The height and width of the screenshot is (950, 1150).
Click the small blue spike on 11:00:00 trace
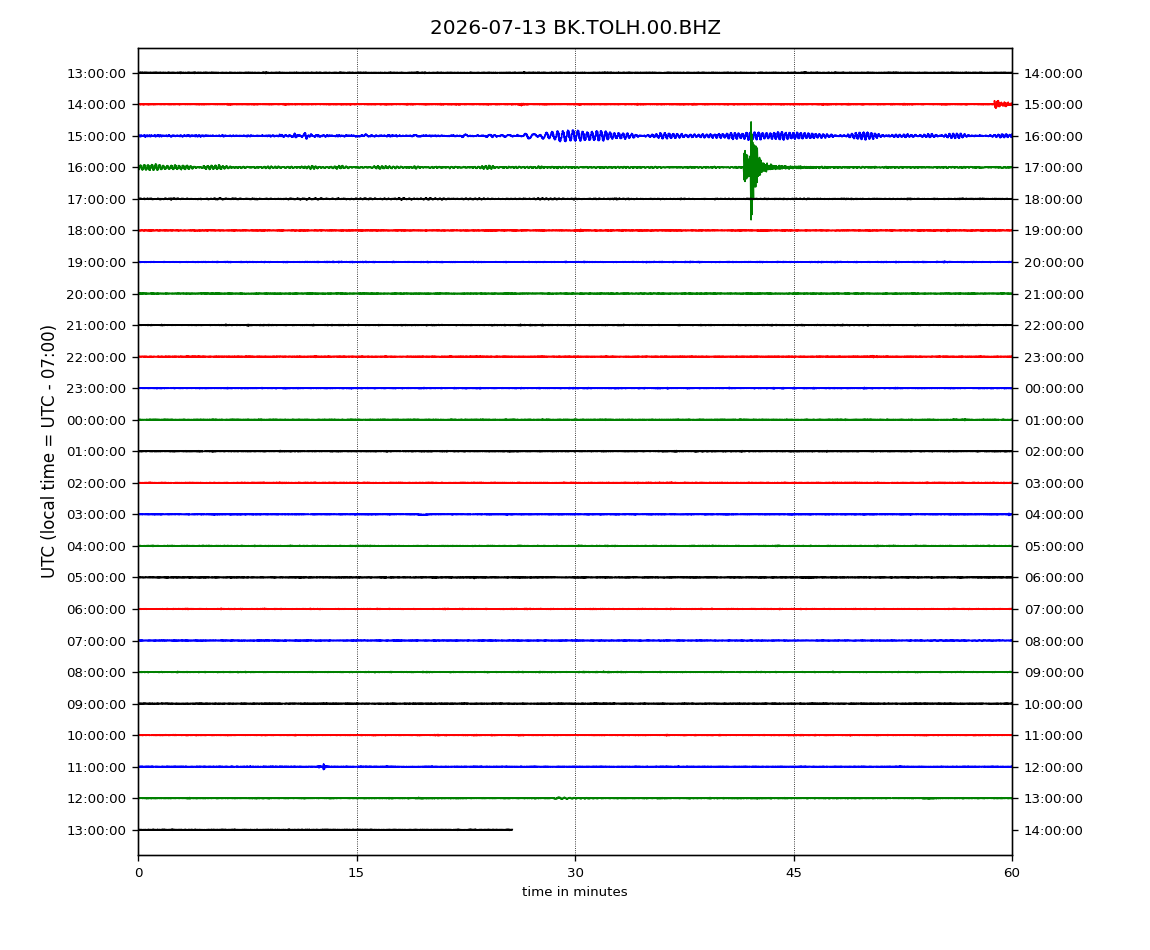(323, 767)
